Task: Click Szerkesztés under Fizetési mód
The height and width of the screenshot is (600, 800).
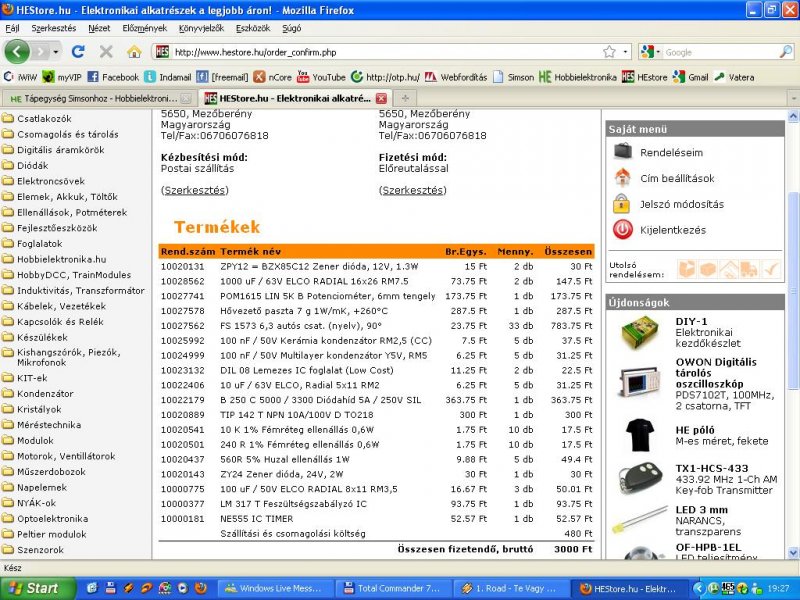Action: [x=413, y=190]
